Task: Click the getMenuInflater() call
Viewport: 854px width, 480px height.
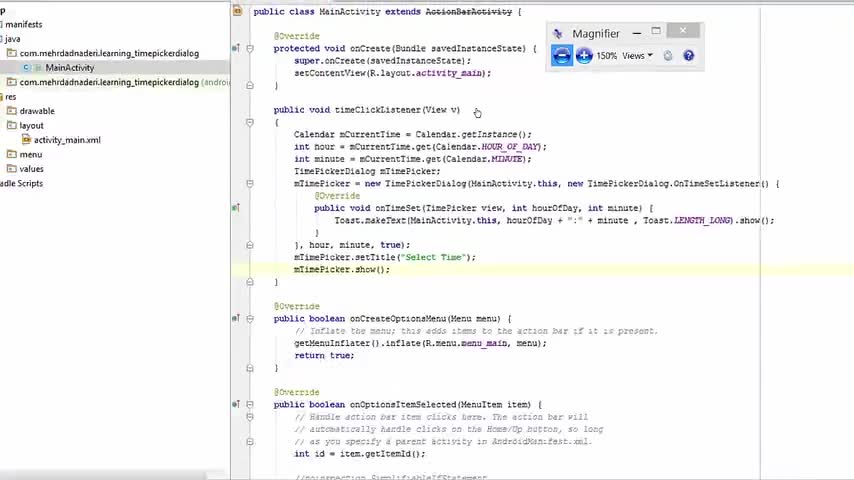Action: 337,343
